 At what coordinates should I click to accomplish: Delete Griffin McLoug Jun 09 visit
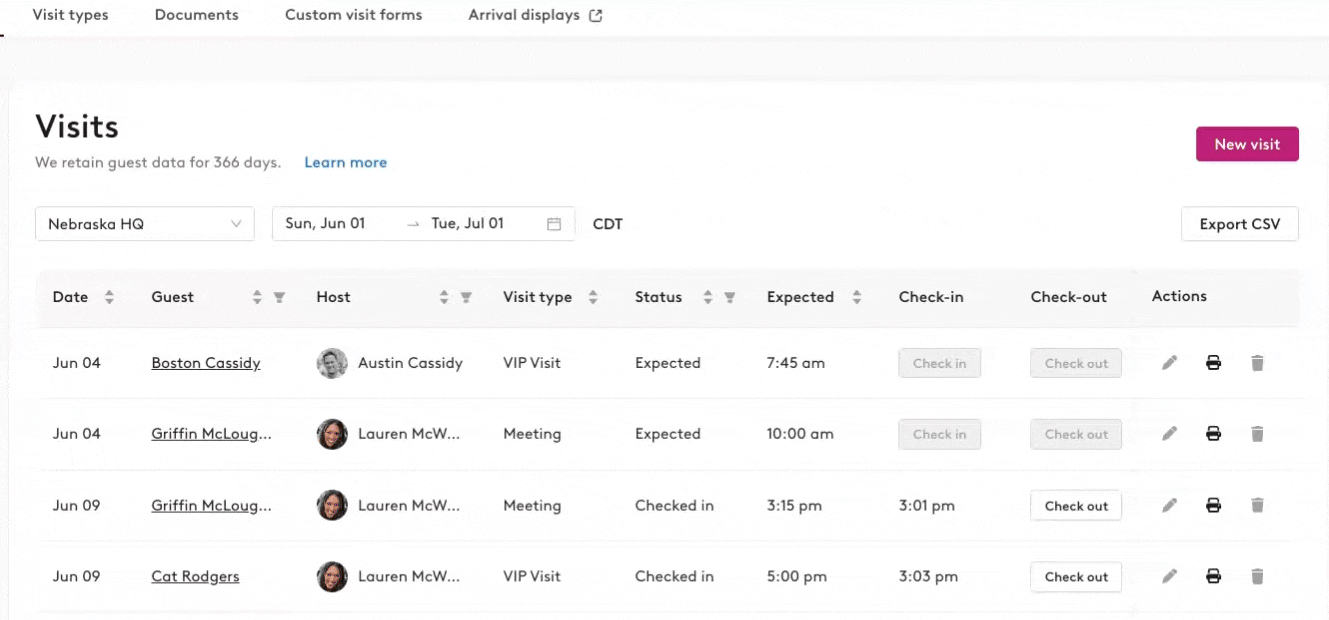(1257, 506)
